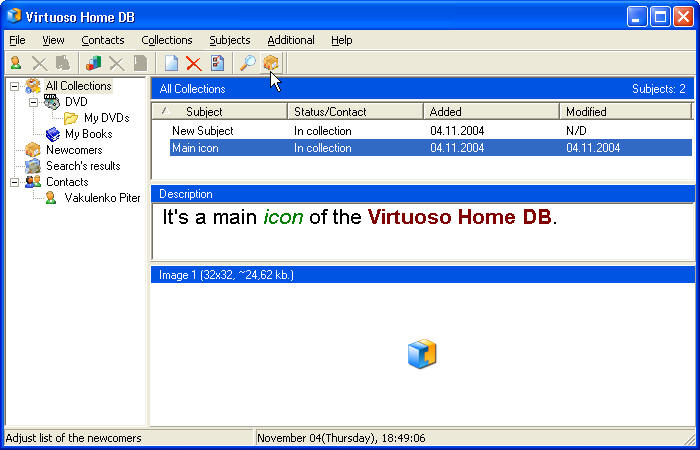Open the Additional menu

[291, 40]
